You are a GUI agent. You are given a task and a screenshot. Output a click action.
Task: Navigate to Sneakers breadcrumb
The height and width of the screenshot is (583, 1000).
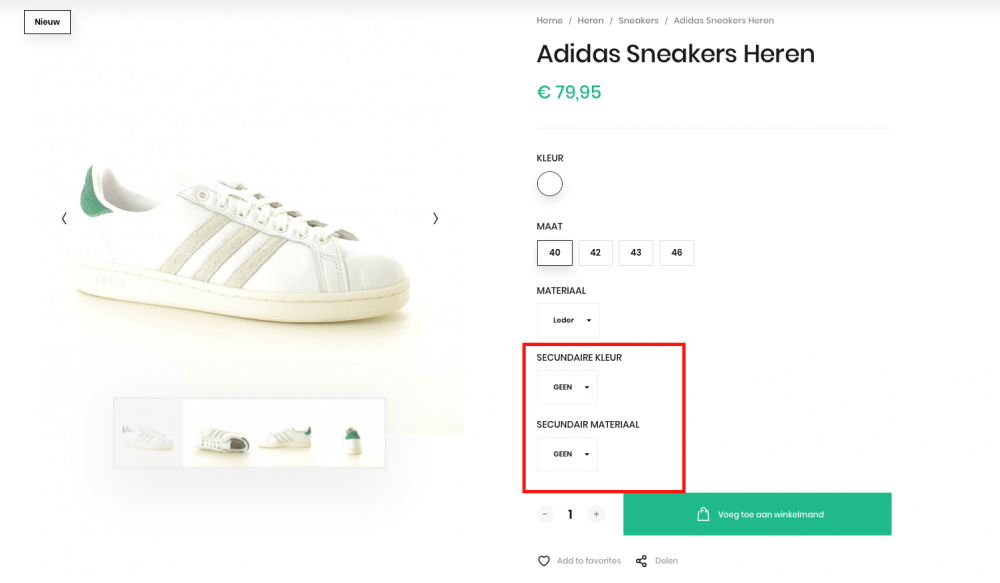[x=638, y=21]
